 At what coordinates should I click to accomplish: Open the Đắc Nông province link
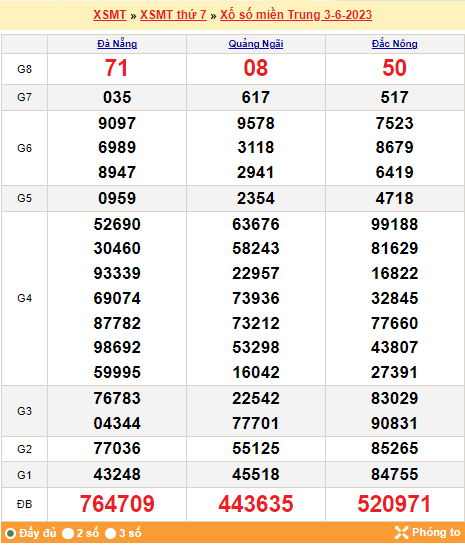[x=394, y=44]
